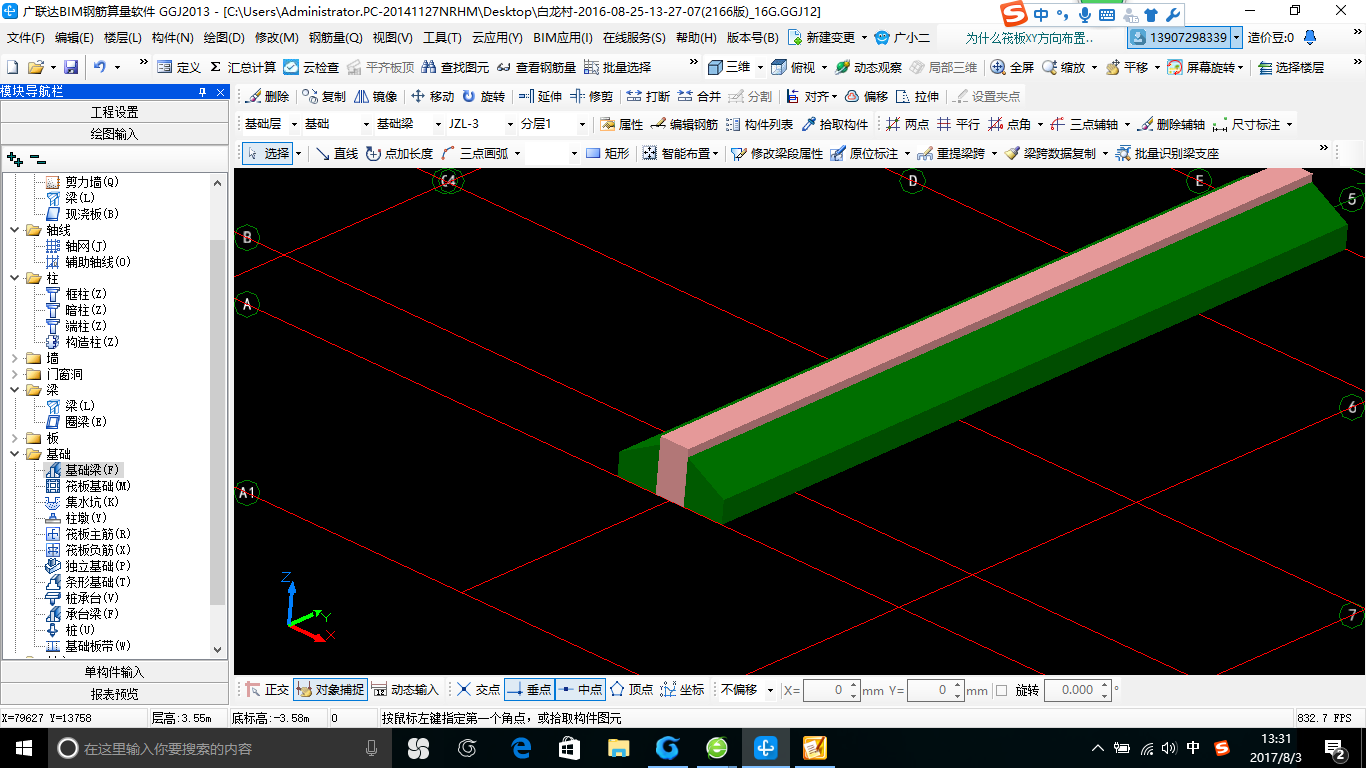Open the 拉伸 (stretch) tool
This screenshot has height=768, width=1366.
click(918, 97)
